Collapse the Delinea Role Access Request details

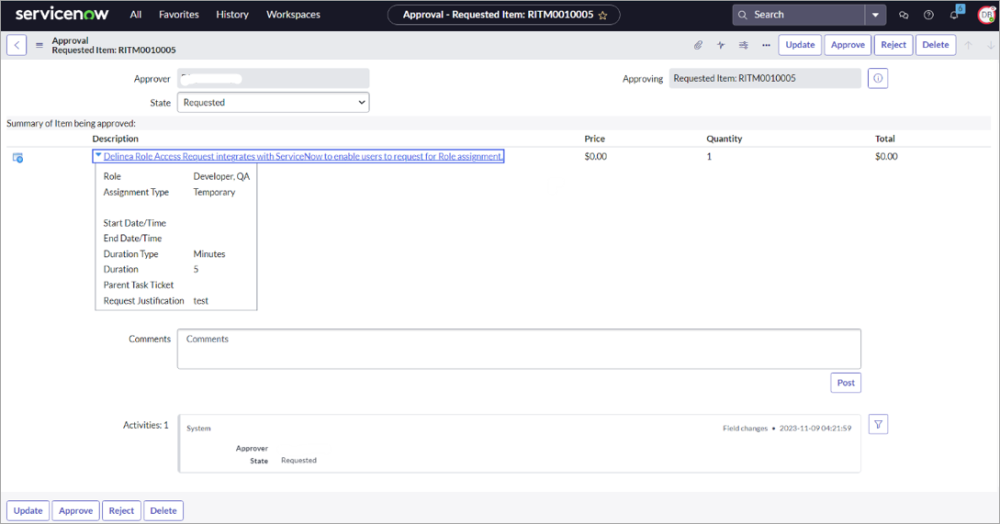pos(98,156)
